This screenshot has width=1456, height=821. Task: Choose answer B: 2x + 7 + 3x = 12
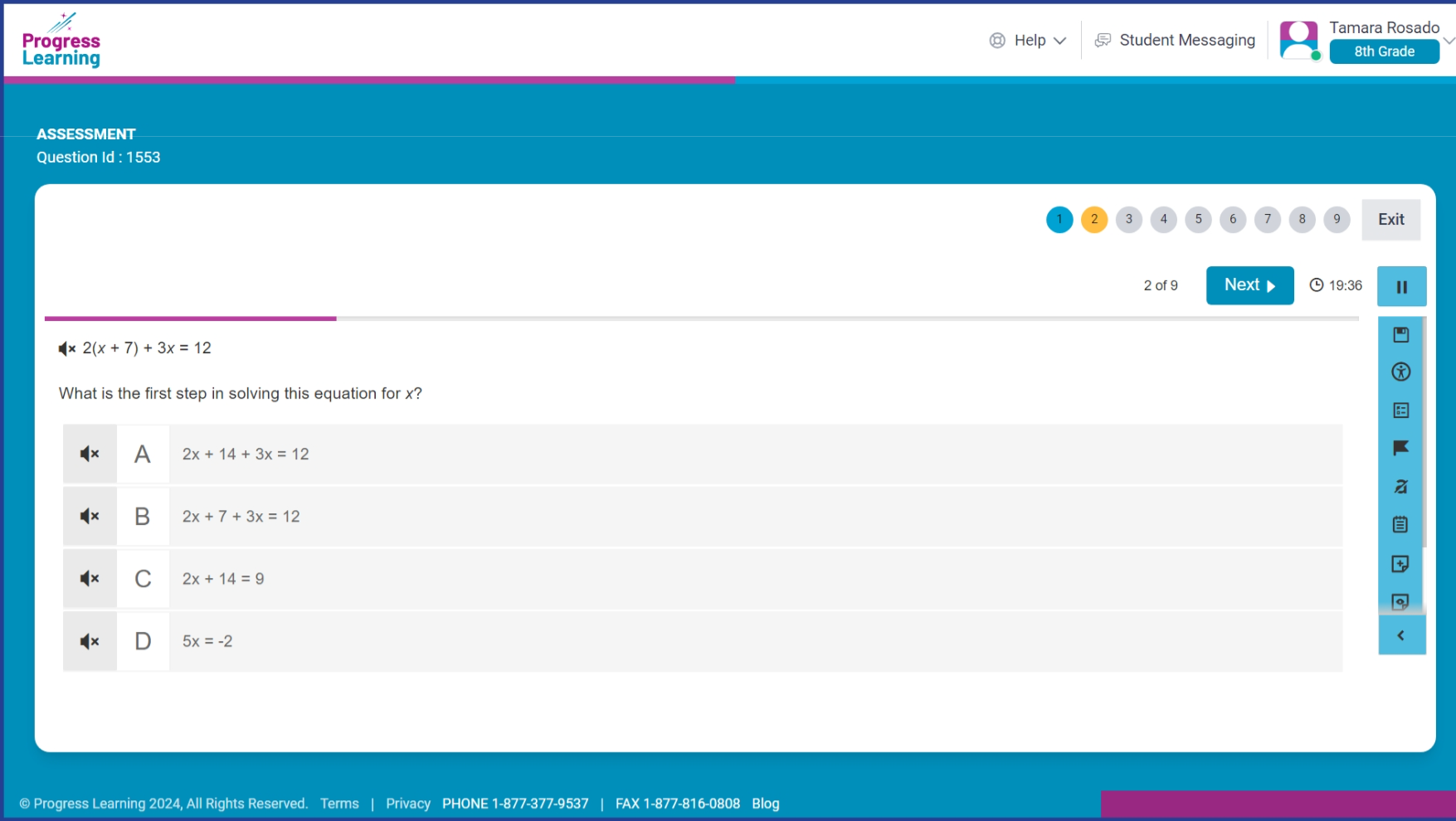703,517
